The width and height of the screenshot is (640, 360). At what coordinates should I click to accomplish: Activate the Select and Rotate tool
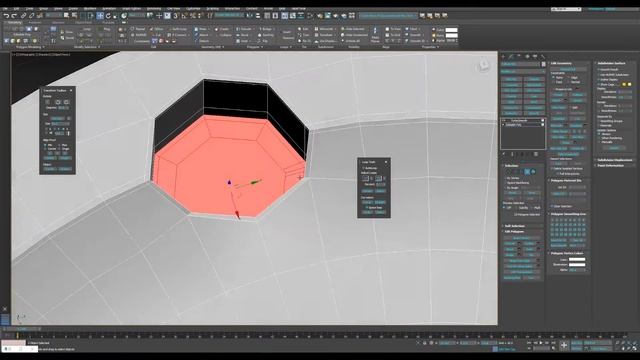tap(108, 16)
